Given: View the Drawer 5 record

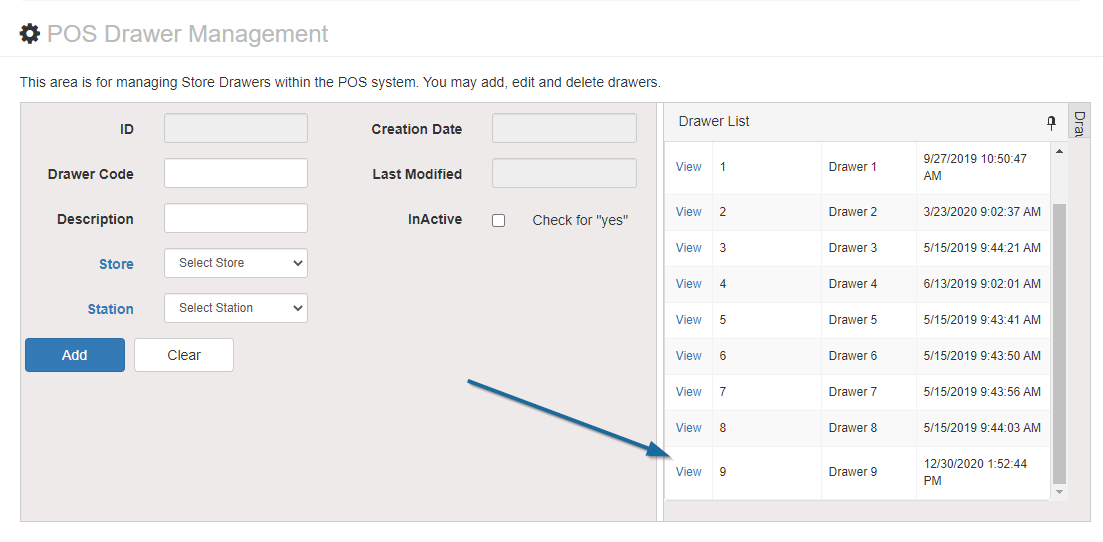Looking at the screenshot, I should click(x=689, y=320).
